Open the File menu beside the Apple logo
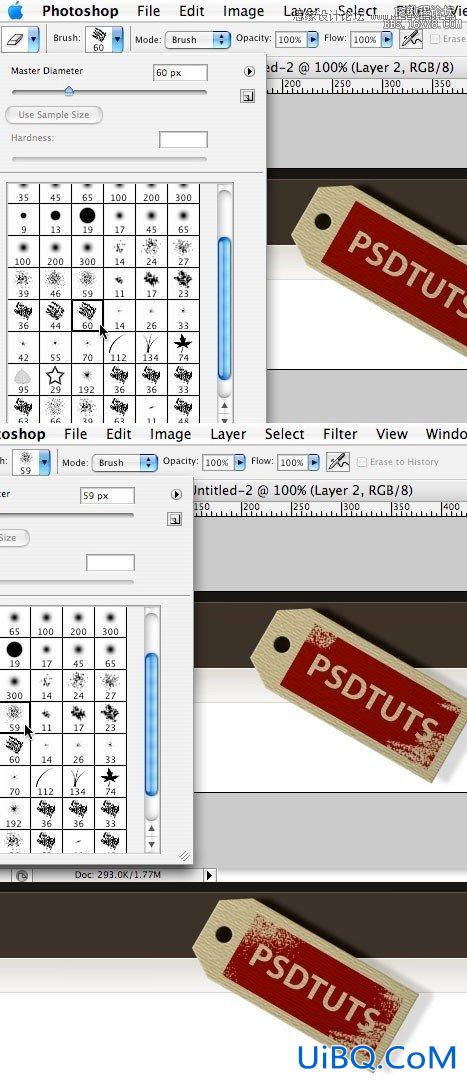Image resolution: width=467 pixels, height=1082 pixels. (x=148, y=11)
